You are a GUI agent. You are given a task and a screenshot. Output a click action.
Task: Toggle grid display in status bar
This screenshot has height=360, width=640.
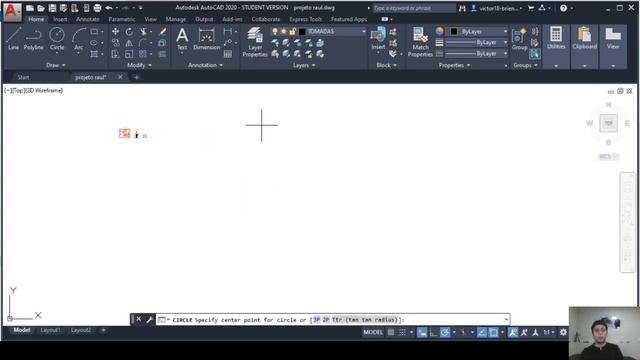[x=391, y=332]
